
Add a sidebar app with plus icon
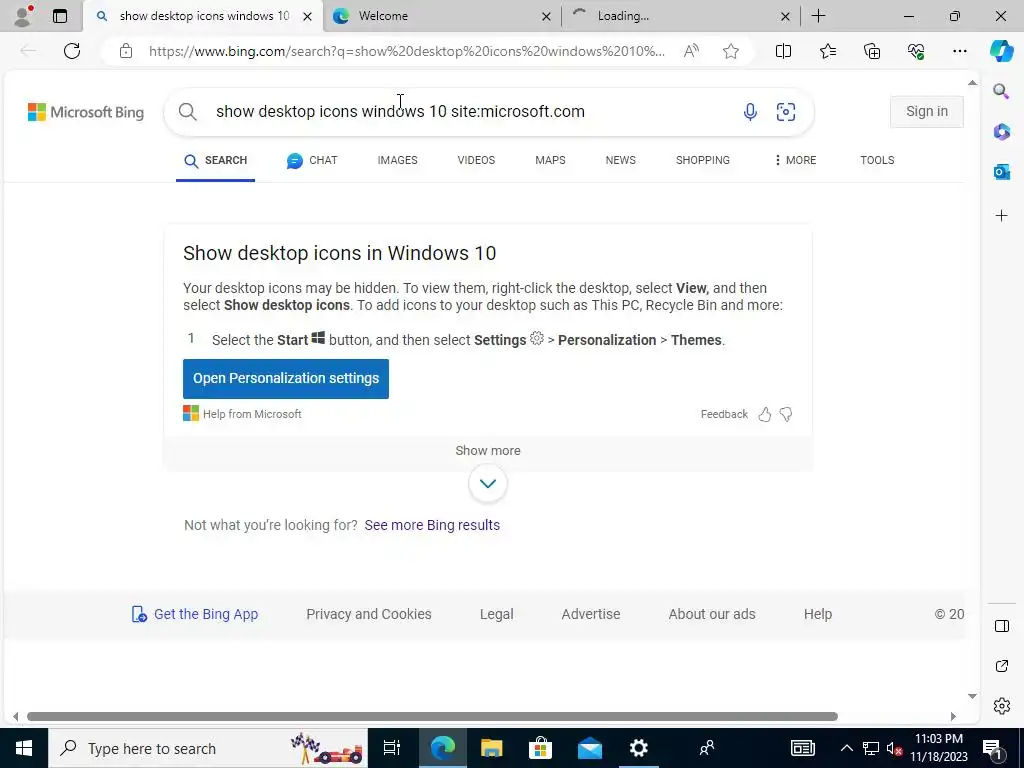point(1001,216)
